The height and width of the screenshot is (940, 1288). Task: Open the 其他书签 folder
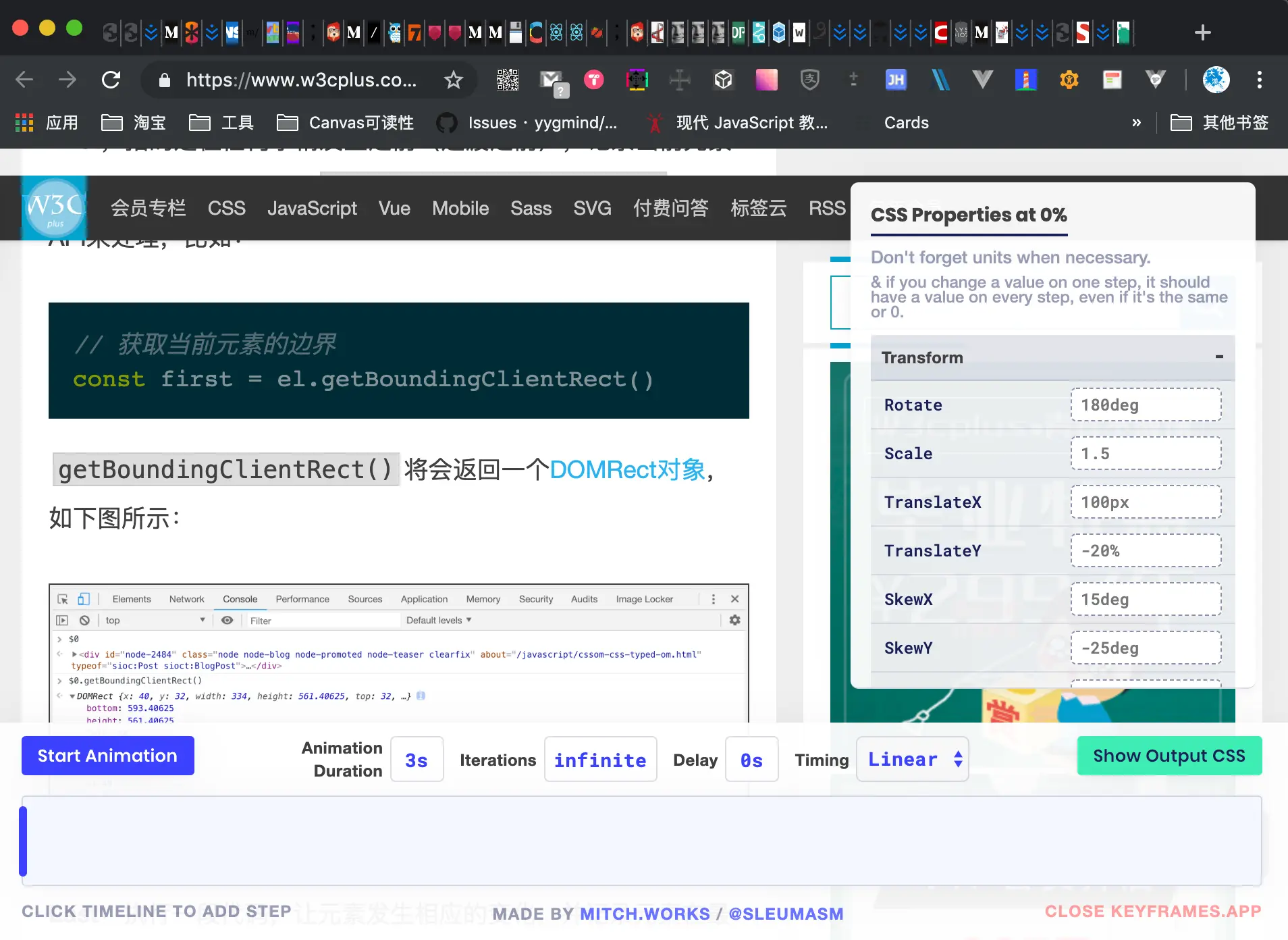click(1218, 122)
